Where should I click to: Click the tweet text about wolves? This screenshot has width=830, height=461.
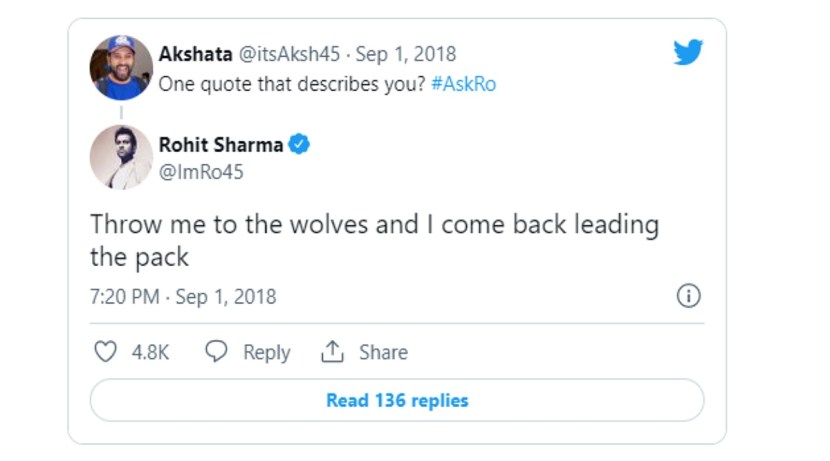coord(375,240)
